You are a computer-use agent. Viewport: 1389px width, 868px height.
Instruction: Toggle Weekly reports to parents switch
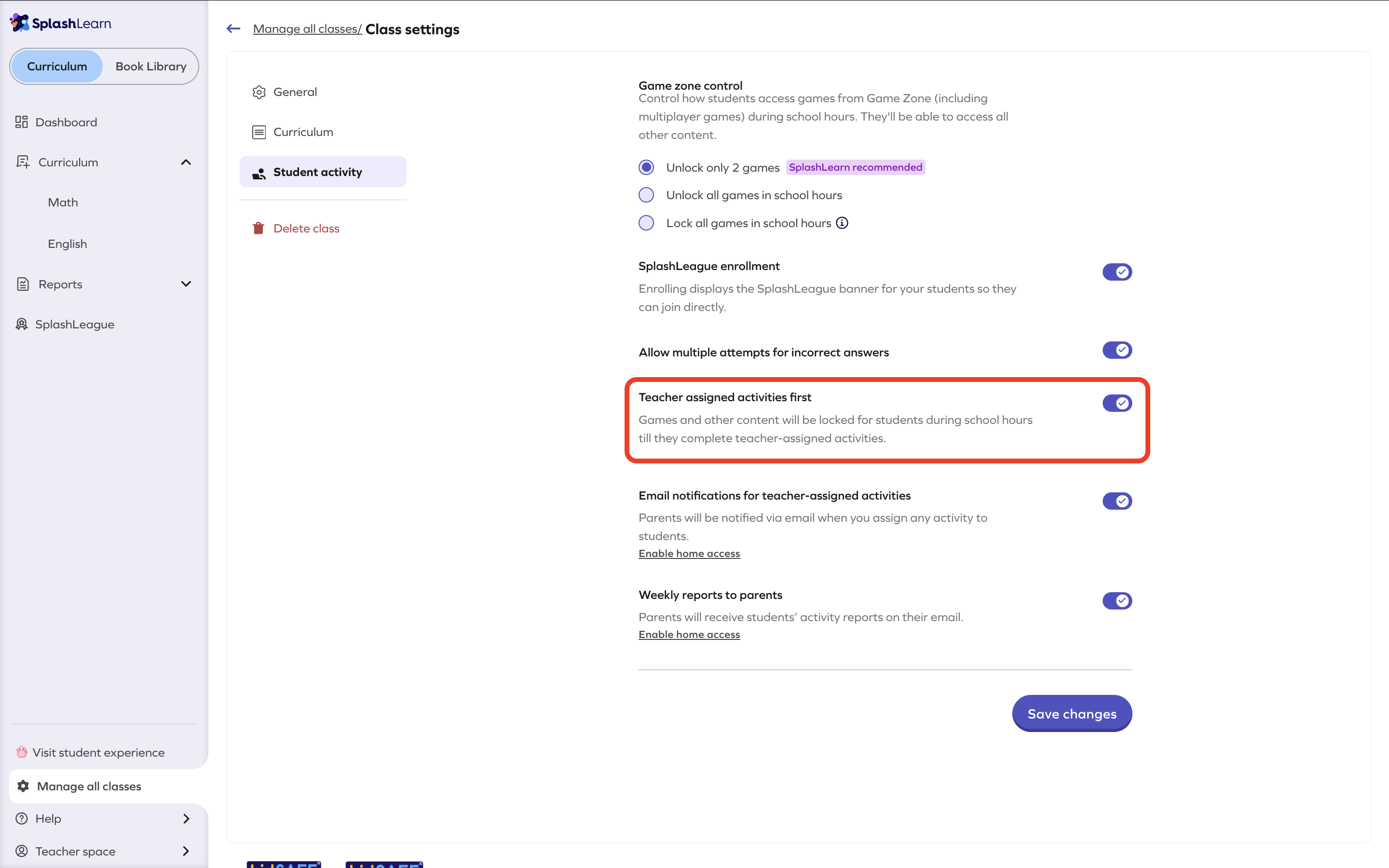pos(1117,601)
